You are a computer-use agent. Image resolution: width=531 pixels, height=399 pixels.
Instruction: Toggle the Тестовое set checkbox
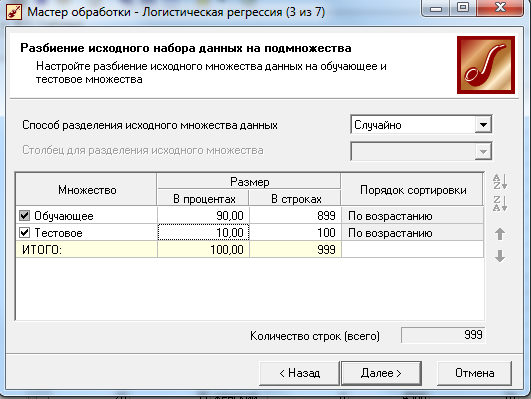point(24,232)
